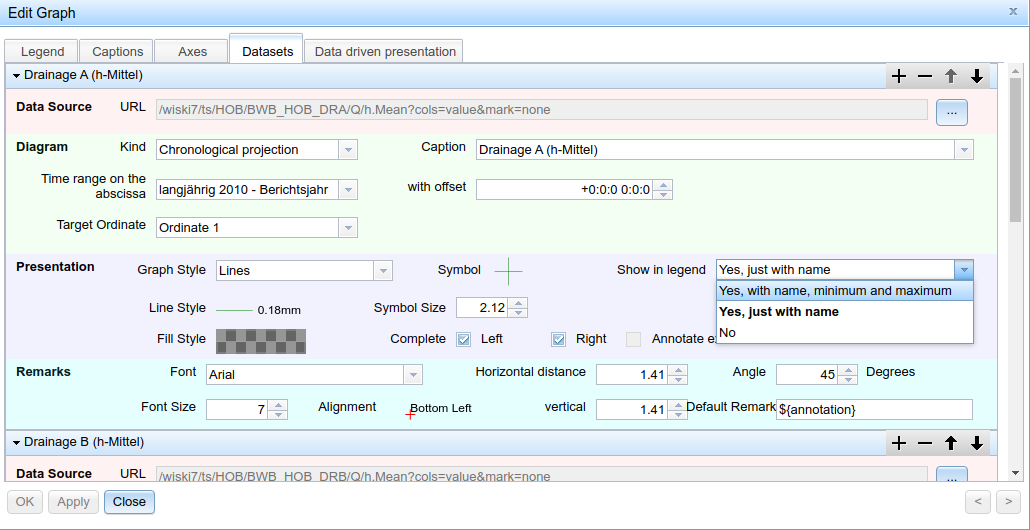Select the Datasets tab
Screen dimensions: 1030x530
coord(267,51)
